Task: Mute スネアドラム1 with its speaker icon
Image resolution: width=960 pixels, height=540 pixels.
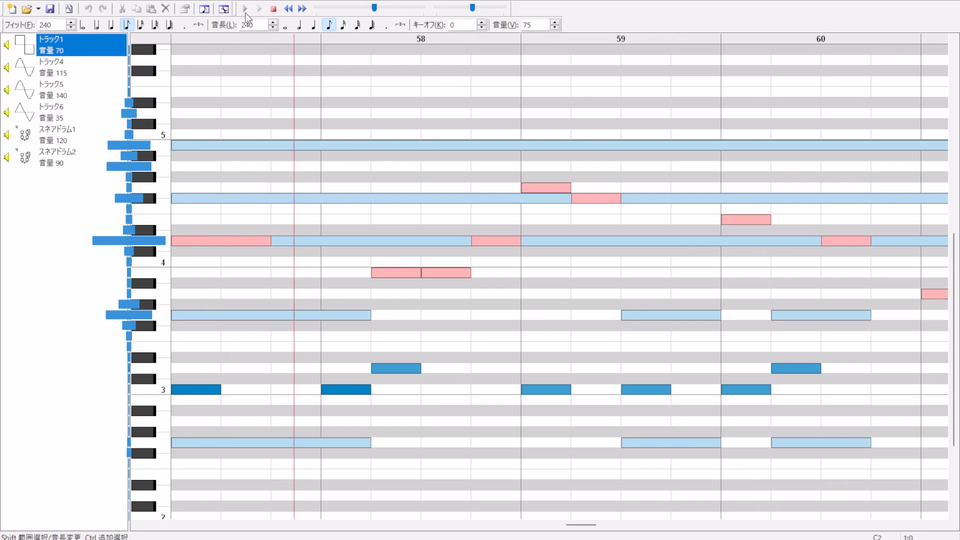Action: pos(7,135)
